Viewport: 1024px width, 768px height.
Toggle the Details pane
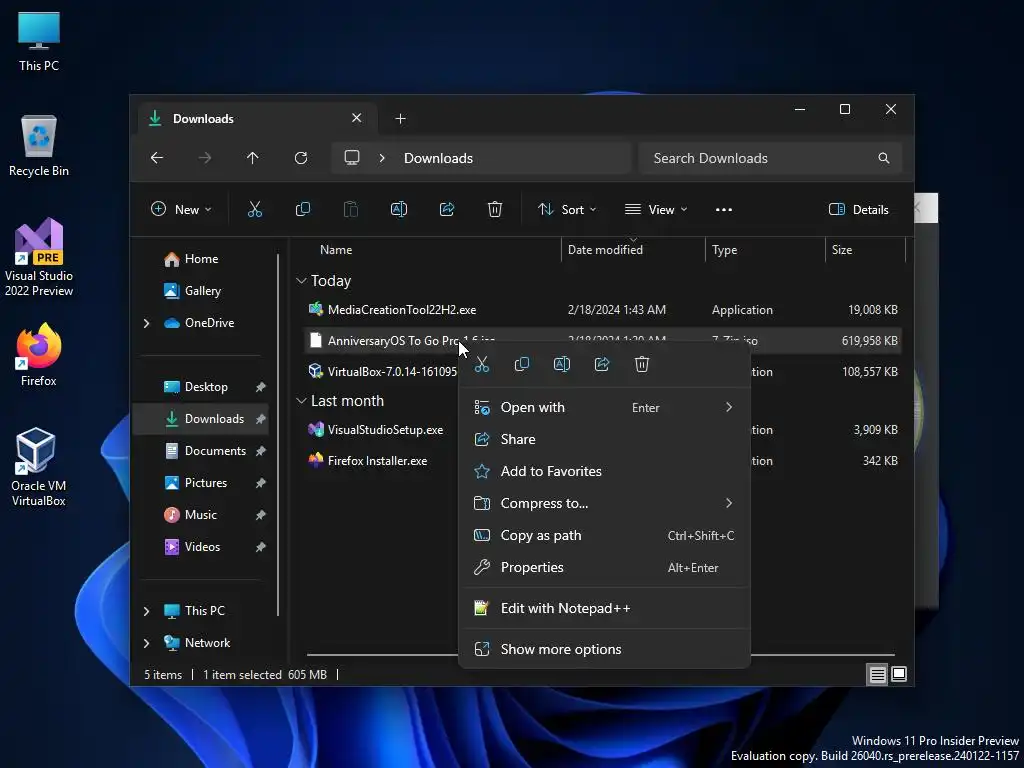click(858, 210)
